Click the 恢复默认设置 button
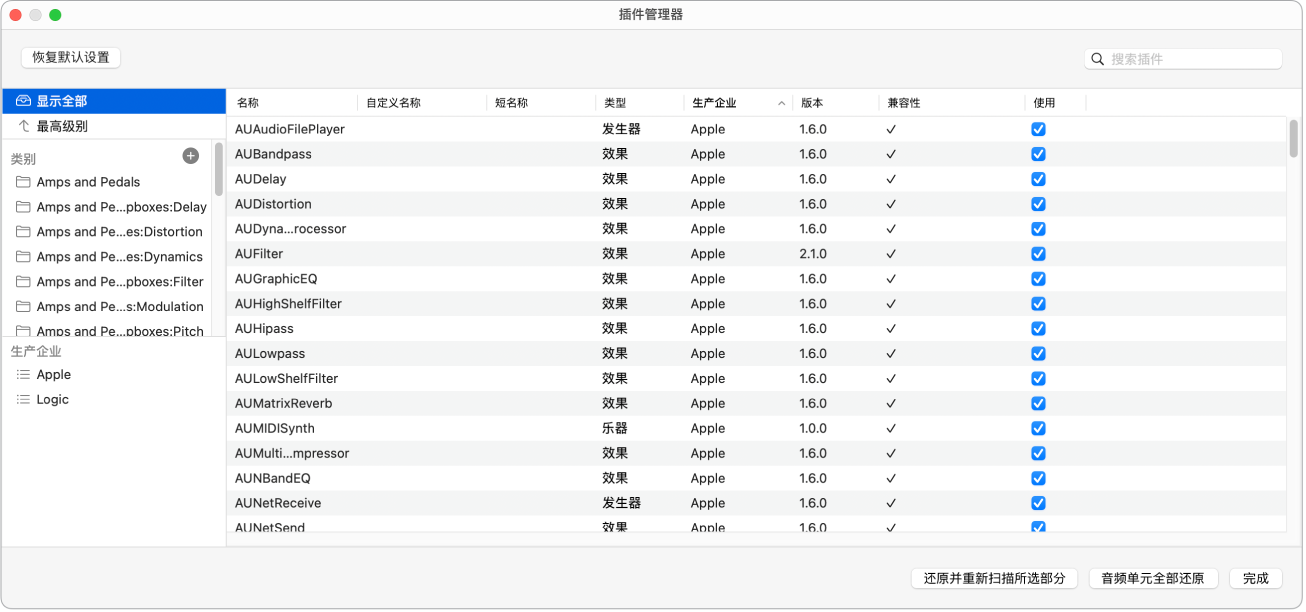 point(71,57)
